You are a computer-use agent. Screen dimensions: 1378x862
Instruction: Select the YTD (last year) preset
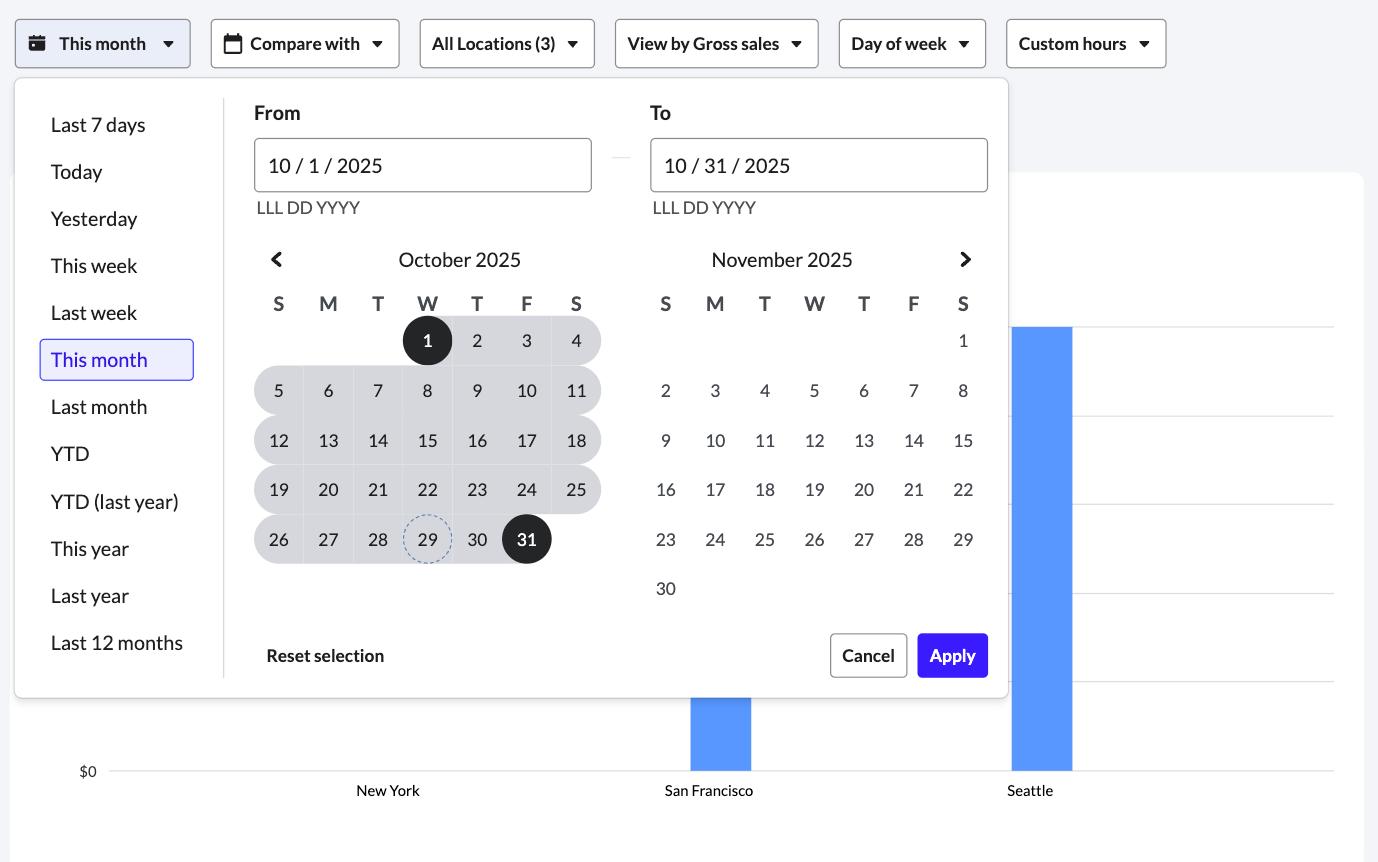point(115,501)
